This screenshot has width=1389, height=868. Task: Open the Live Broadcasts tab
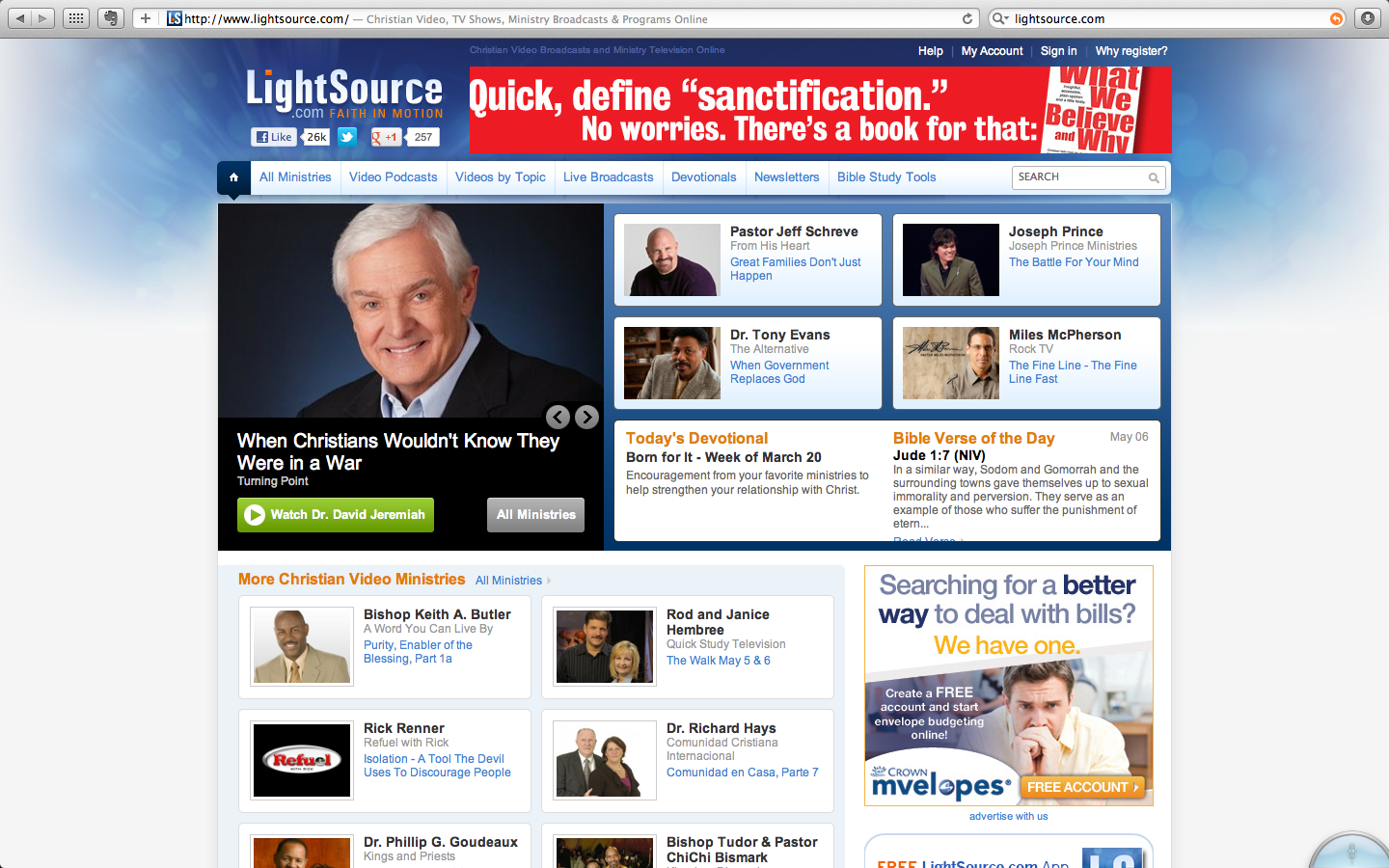coord(608,177)
